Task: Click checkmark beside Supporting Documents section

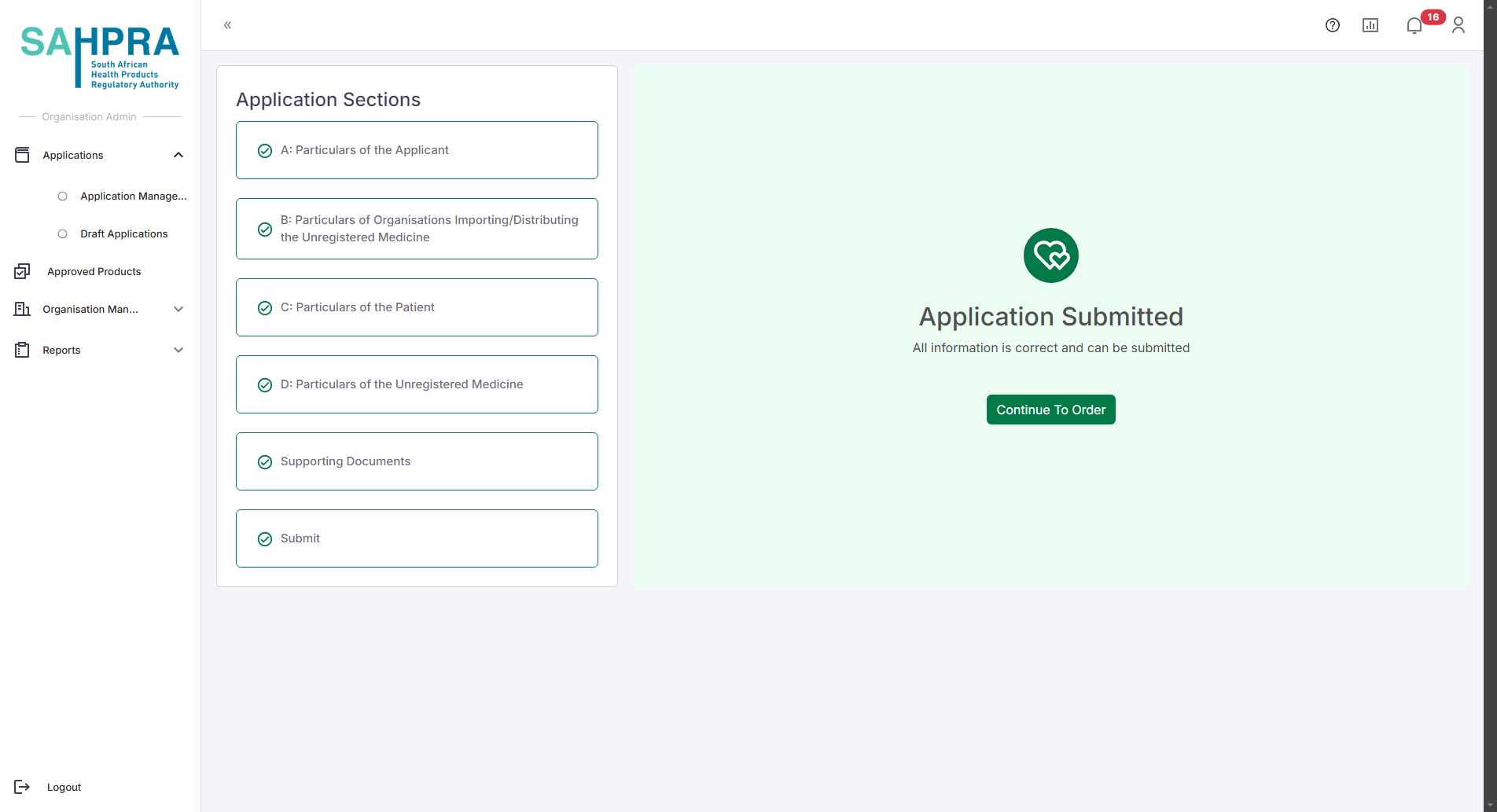Action: [x=265, y=462]
